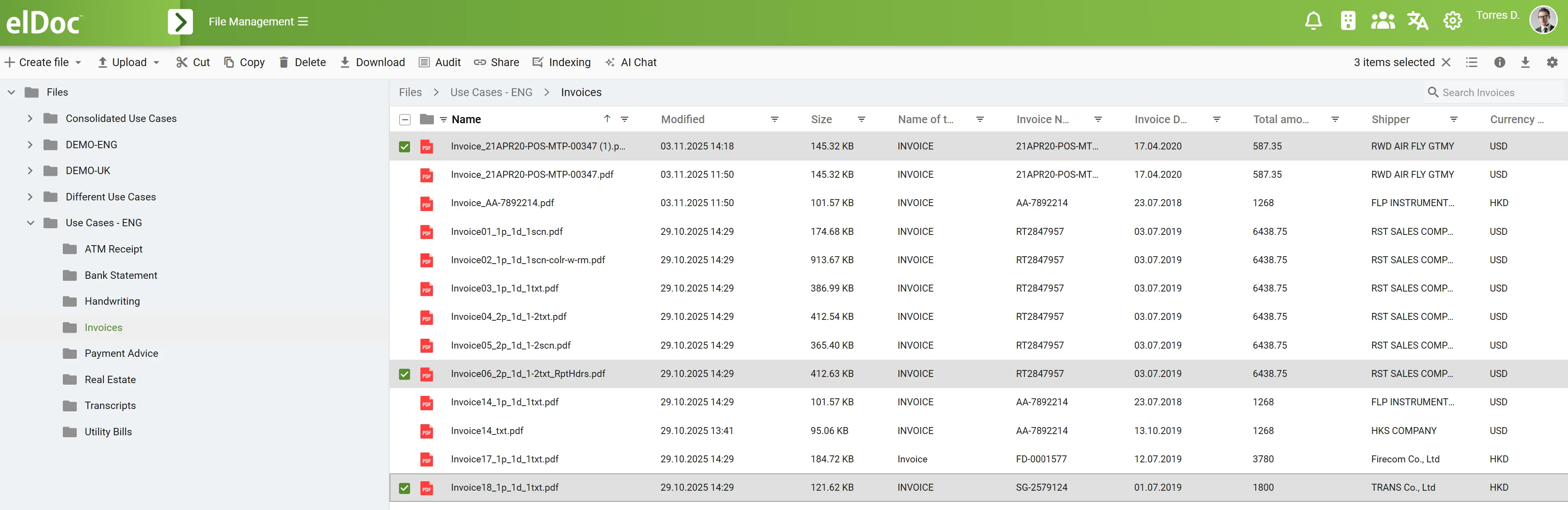Open the Indexing tool
Screen dimensions: 1568x510
pos(561,62)
